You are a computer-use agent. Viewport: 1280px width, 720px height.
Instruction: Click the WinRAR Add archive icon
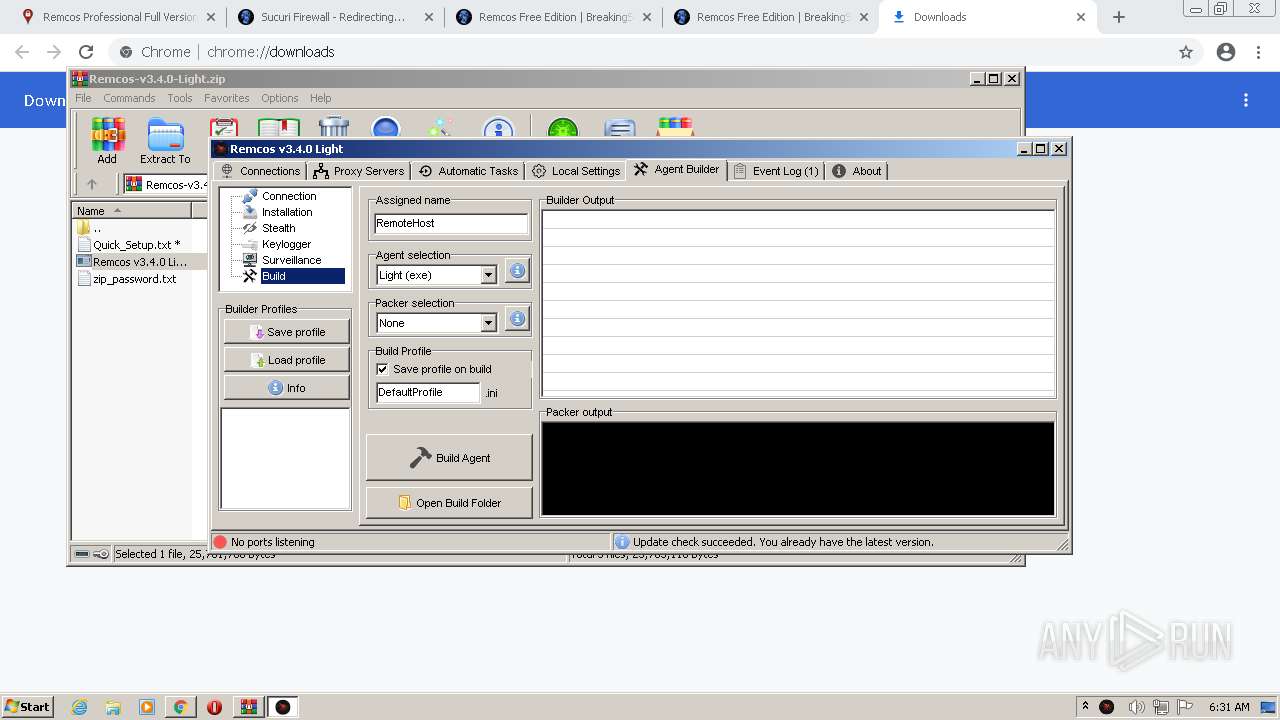(x=107, y=141)
